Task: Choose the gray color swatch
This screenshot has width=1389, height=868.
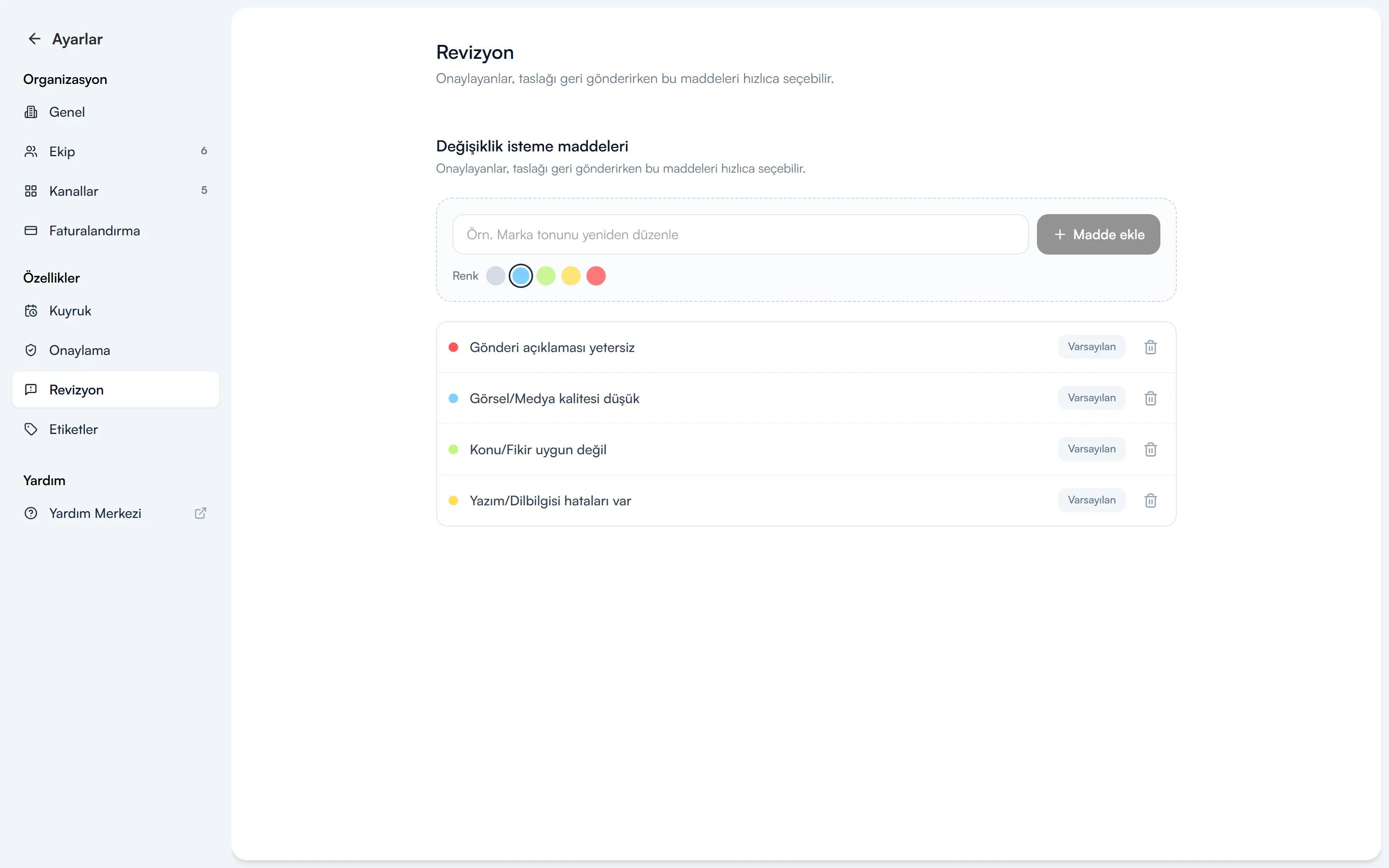Action: coord(495,276)
